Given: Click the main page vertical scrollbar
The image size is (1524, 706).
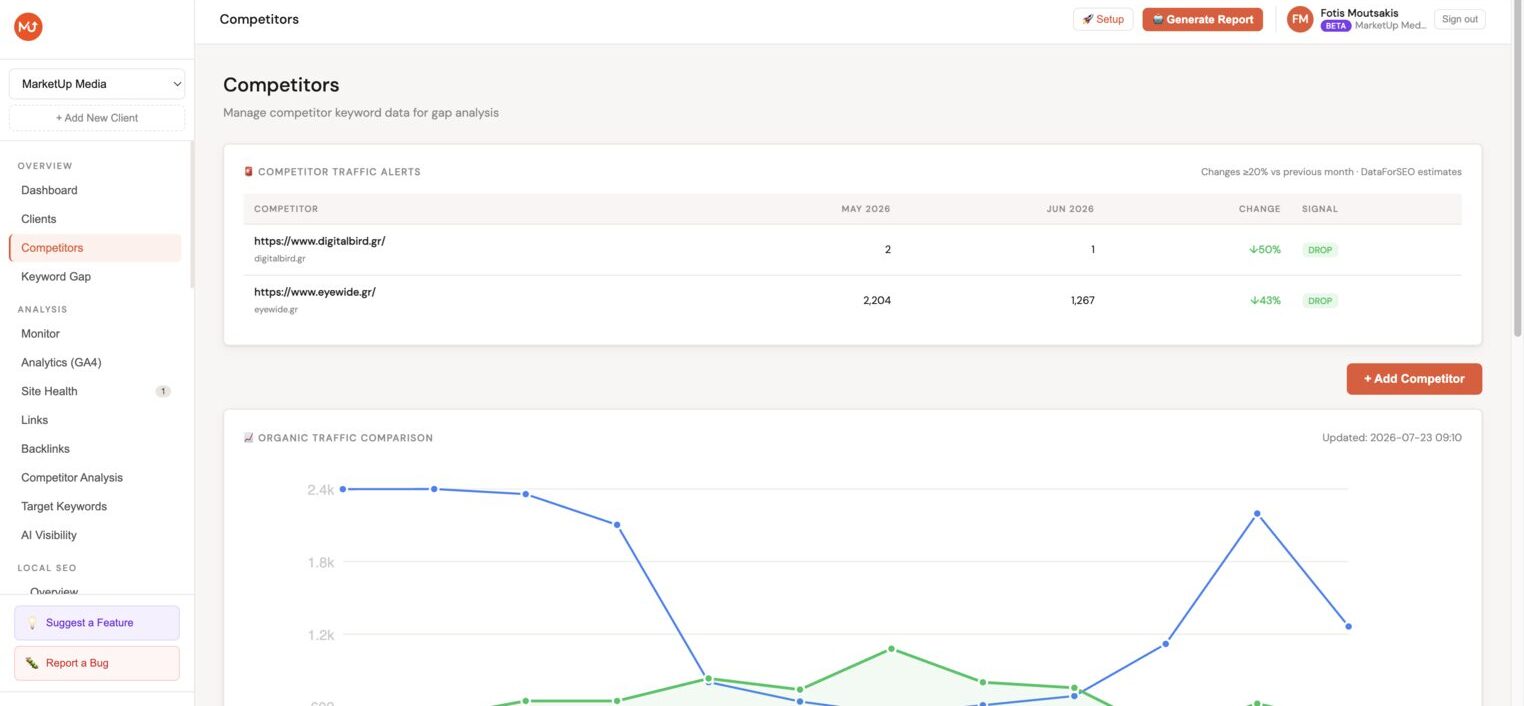Looking at the screenshot, I should [1518, 170].
